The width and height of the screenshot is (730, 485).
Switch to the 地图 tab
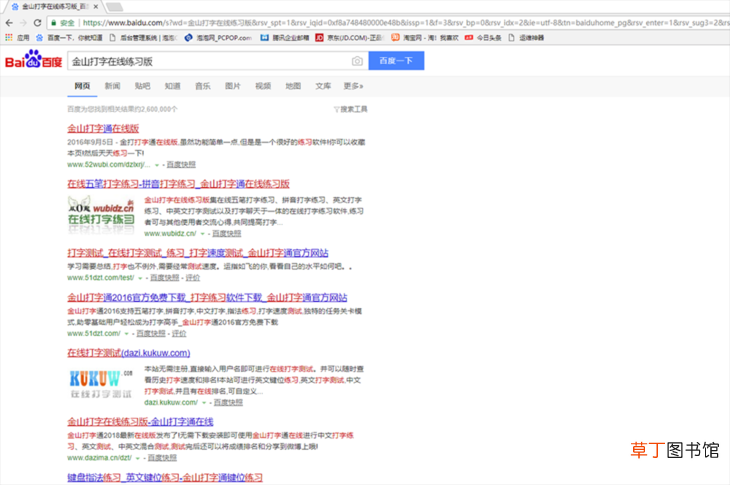pyautogui.click(x=293, y=86)
